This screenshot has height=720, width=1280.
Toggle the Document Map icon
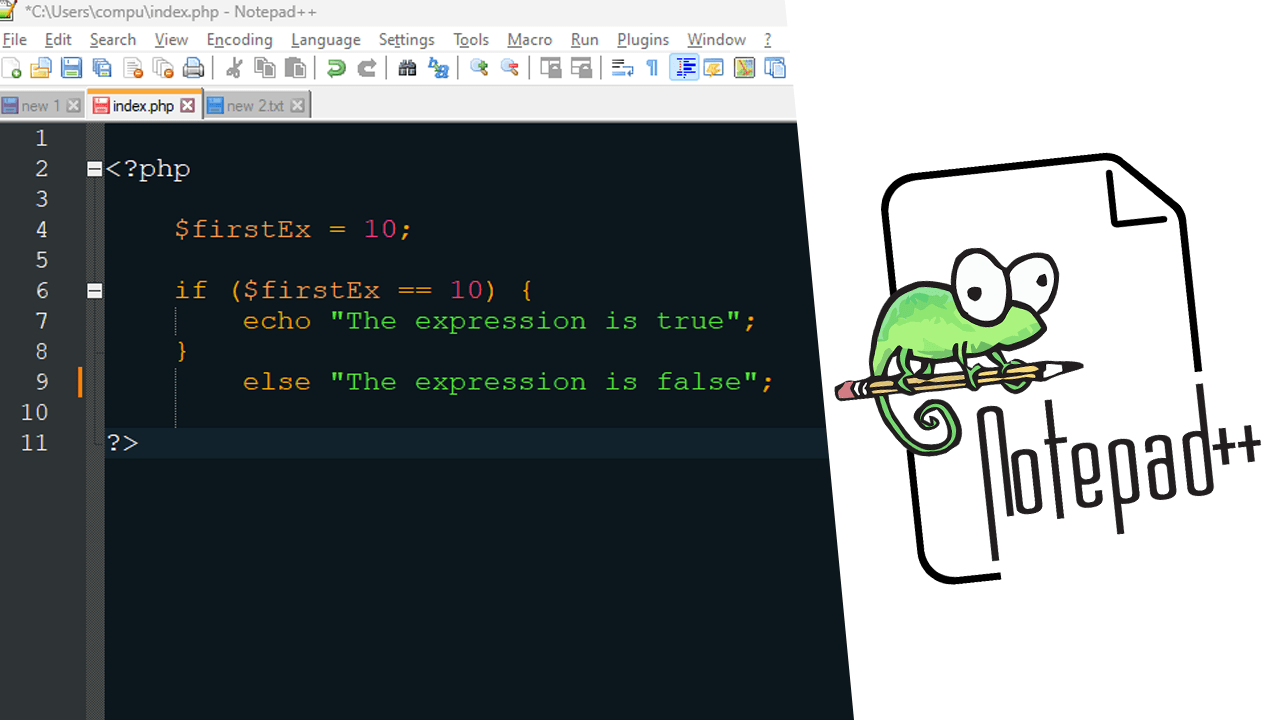click(x=744, y=68)
